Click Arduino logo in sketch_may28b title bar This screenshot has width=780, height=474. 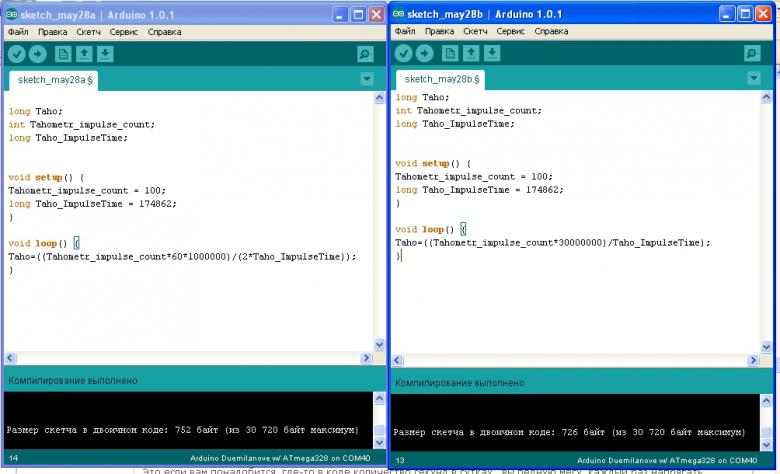pos(398,14)
